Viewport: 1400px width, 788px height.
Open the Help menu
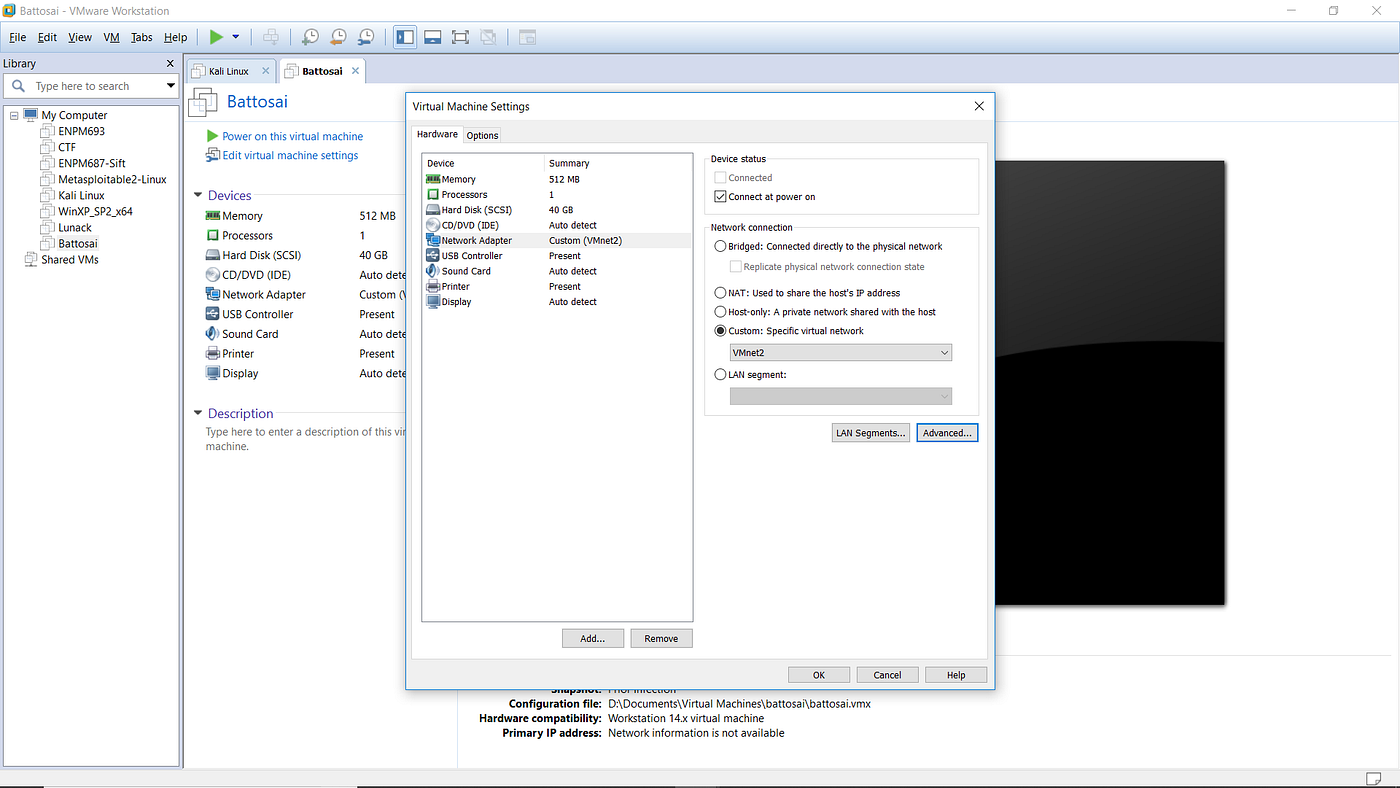pyautogui.click(x=175, y=37)
